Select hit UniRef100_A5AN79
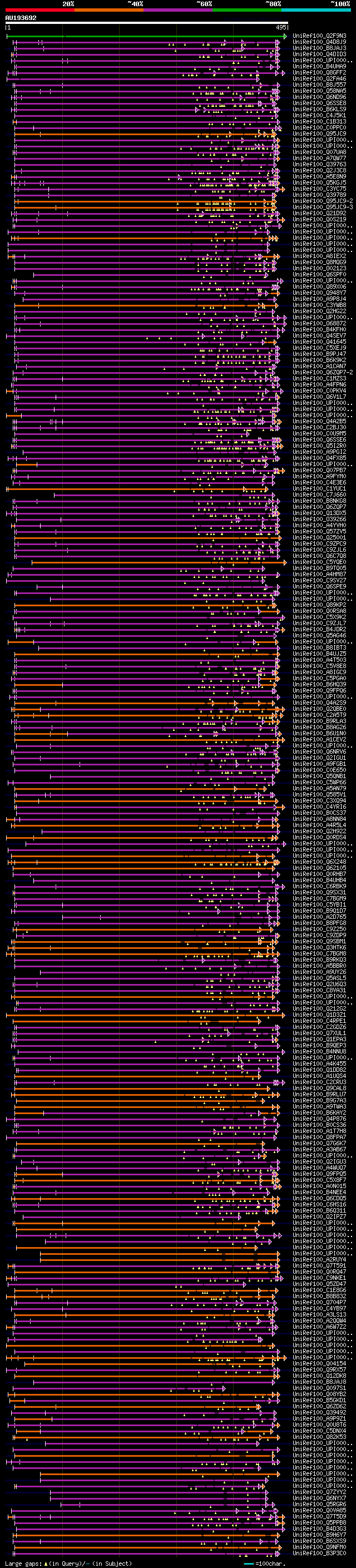The height and width of the screenshot is (1568, 356). (319, 788)
